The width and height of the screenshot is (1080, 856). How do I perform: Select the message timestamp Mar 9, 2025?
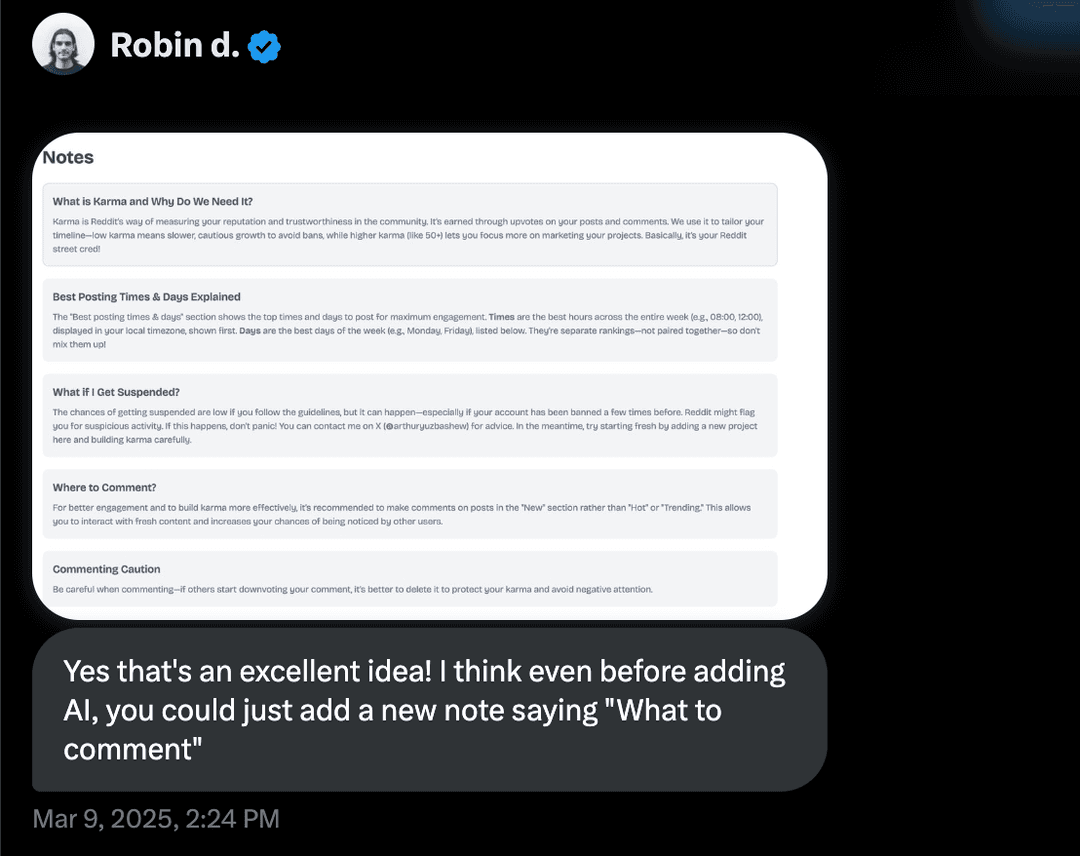155,818
